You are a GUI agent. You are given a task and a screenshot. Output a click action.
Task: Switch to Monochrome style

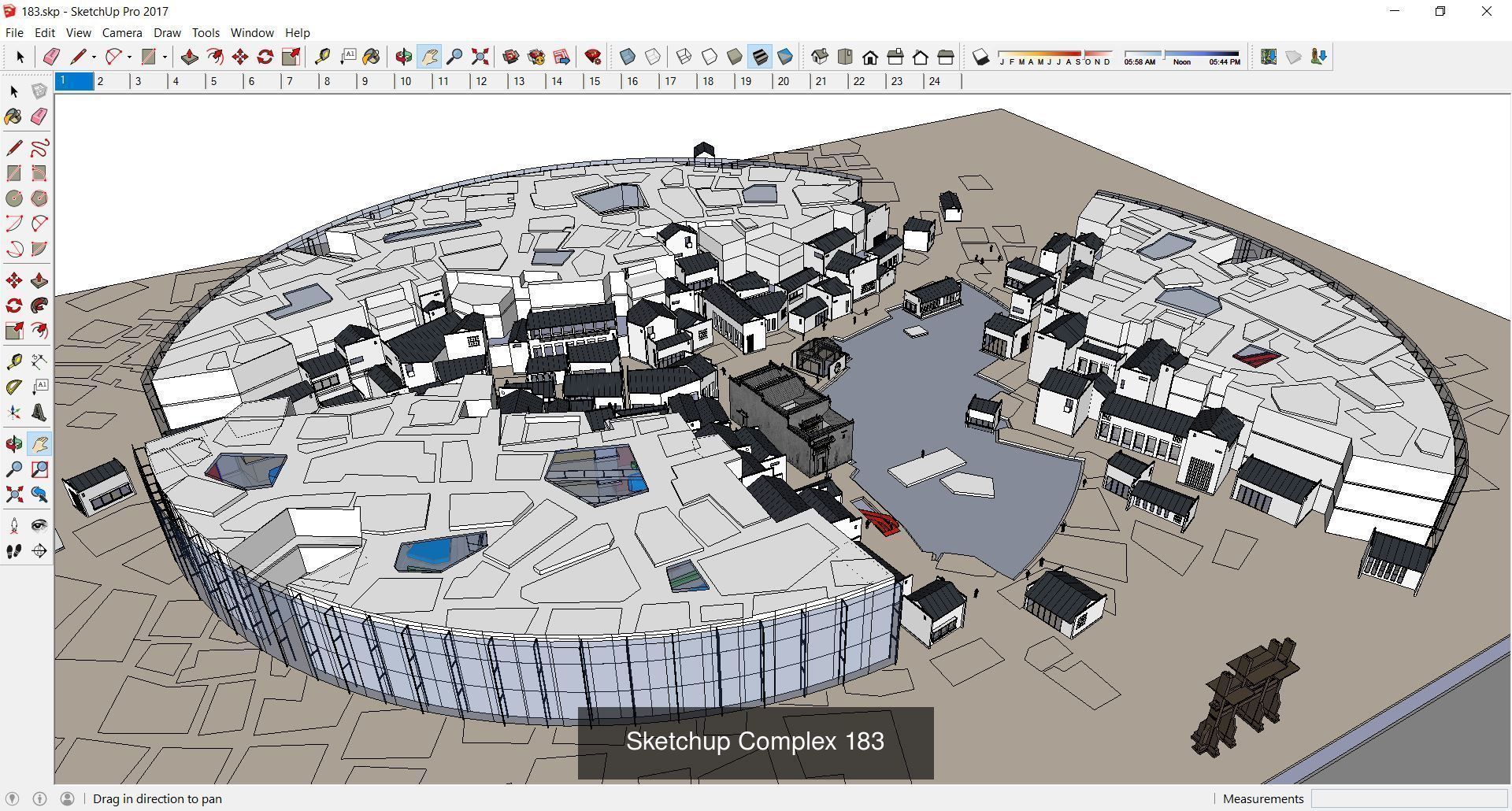(x=785, y=57)
